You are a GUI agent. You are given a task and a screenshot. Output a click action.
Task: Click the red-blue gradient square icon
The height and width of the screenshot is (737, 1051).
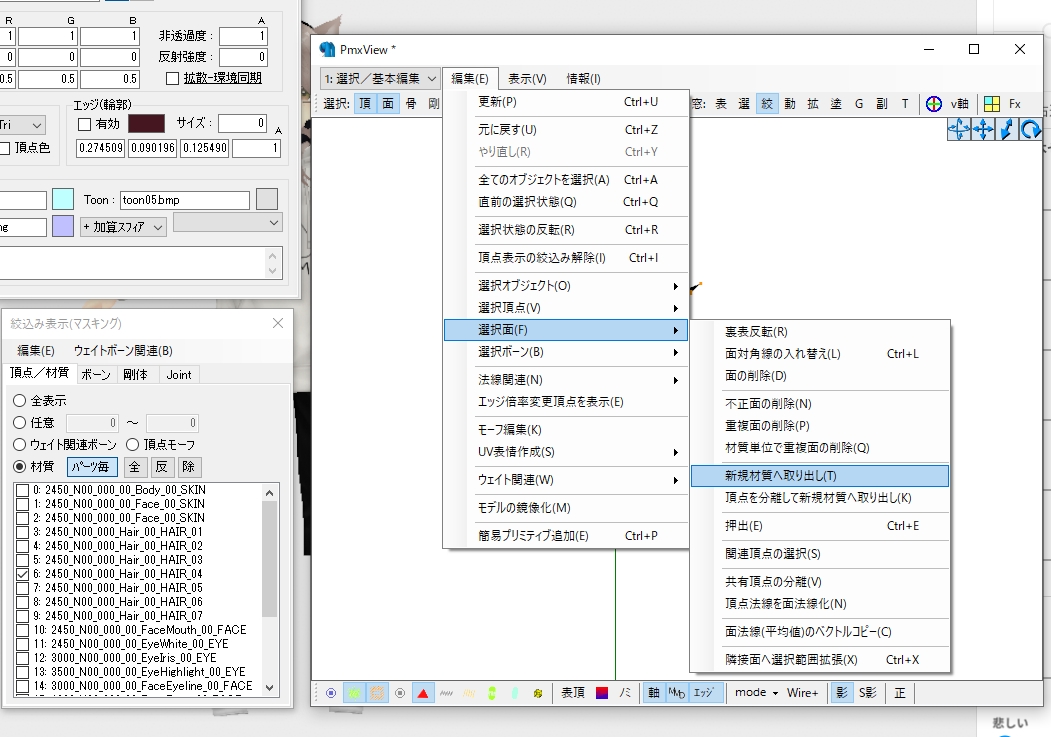(602, 693)
